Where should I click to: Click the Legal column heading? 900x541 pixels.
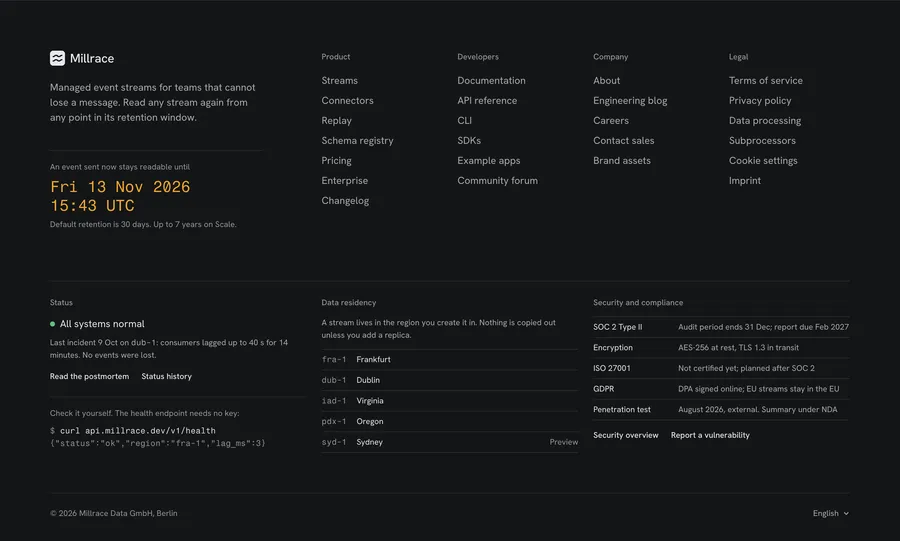tap(738, 57)
